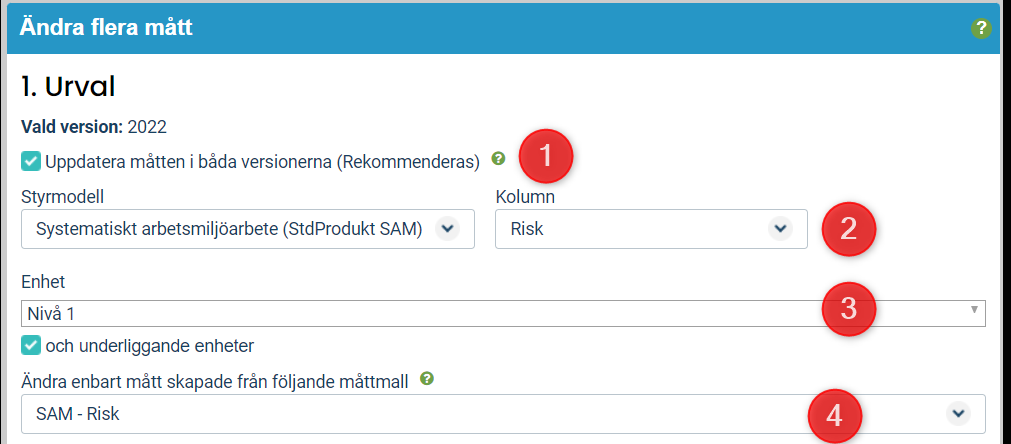1011x444 pixels.
Task: Open the Kolumn dropdown showing Risk
Action: (651, 229)
